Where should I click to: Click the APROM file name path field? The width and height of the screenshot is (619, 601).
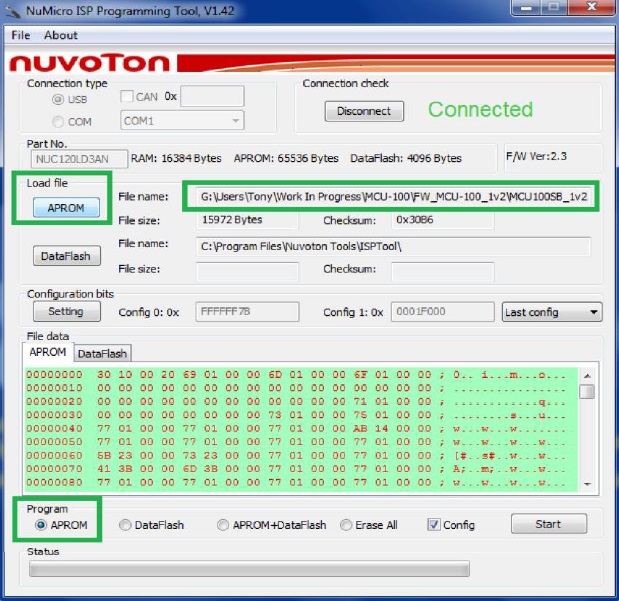coord(393,197)
